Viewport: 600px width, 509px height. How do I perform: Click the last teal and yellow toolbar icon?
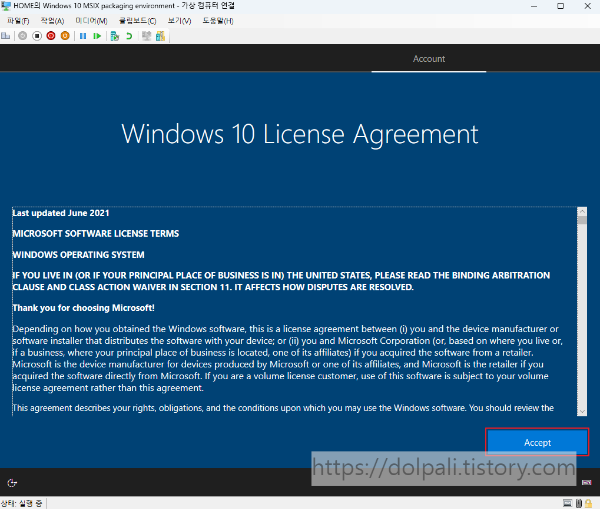(x=160, y=36)
